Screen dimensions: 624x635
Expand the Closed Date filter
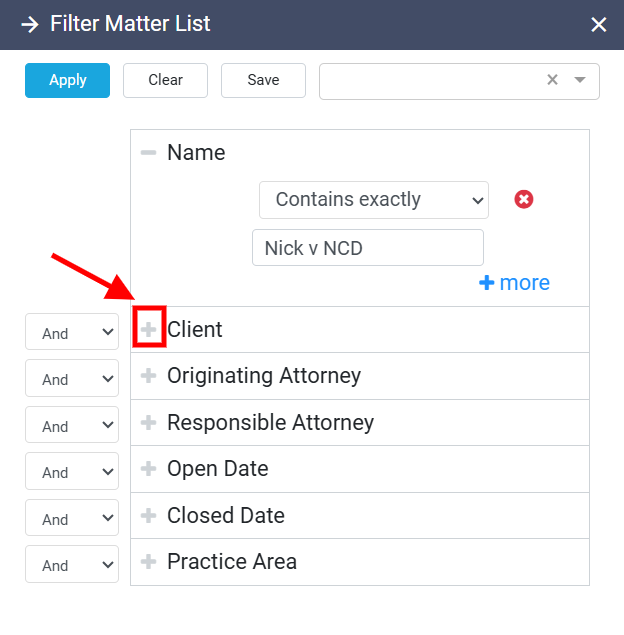click(148, 515)
